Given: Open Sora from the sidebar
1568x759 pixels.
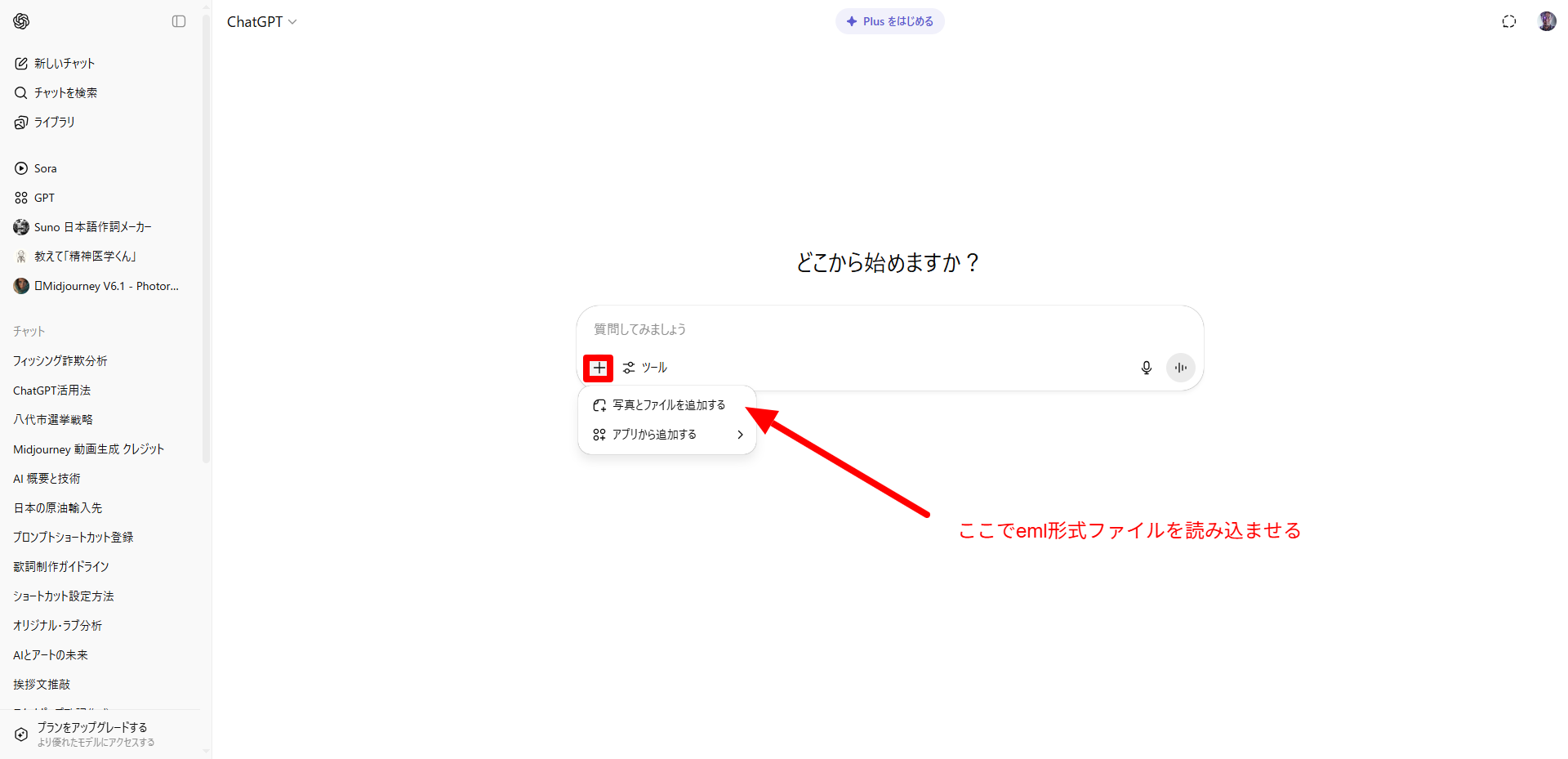Looking at the screenshot, I should click(45, 168).
